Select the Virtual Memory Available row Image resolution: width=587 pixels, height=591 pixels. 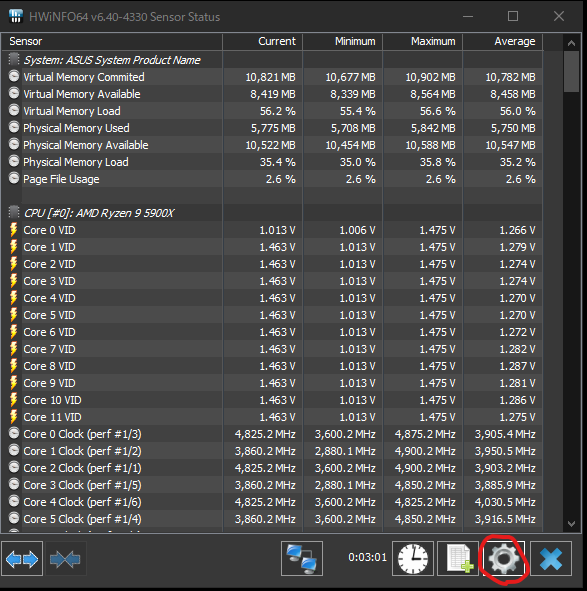pyautogui.click(x=272, y=94)
